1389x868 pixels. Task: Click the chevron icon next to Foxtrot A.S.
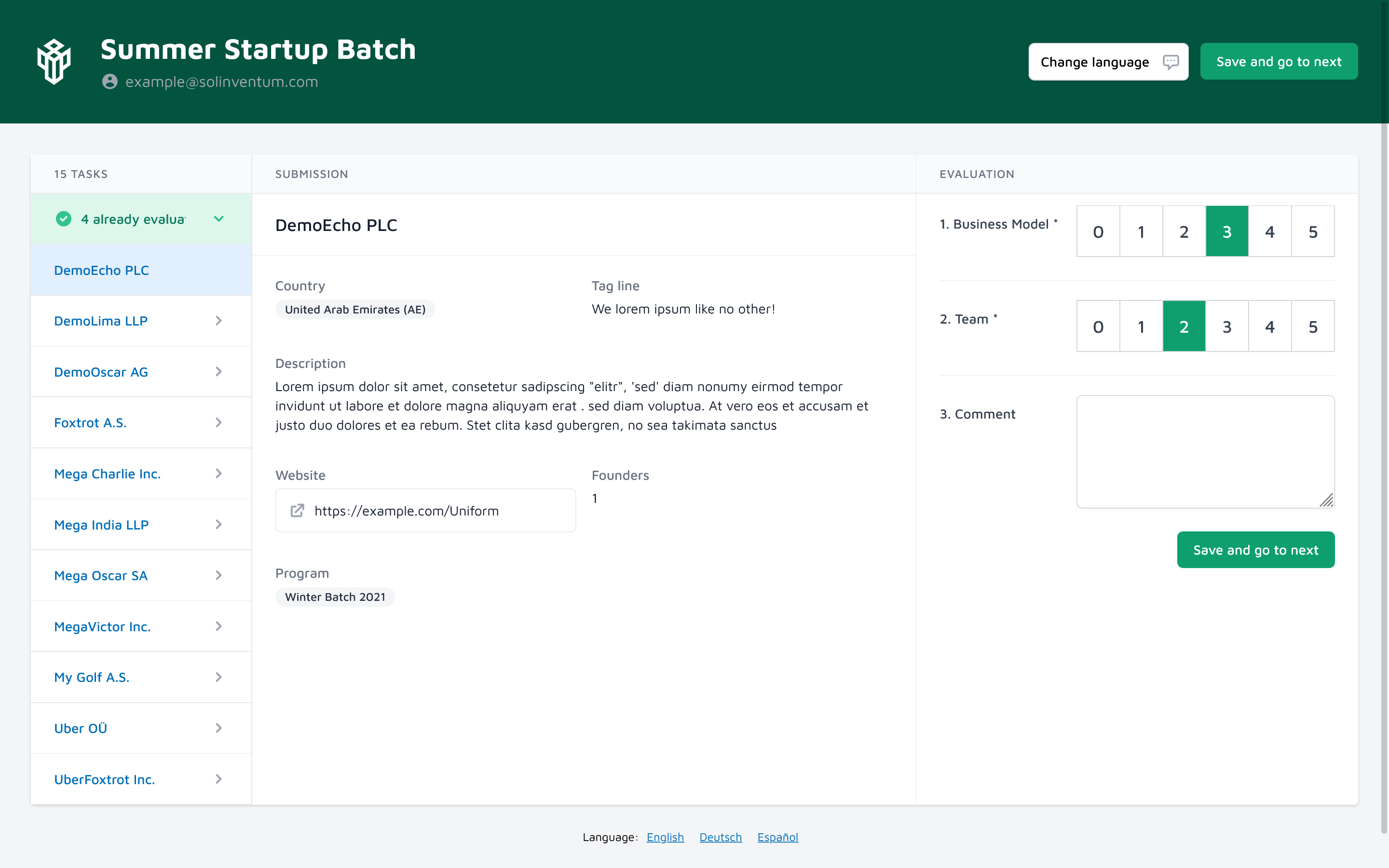[218, 422]
